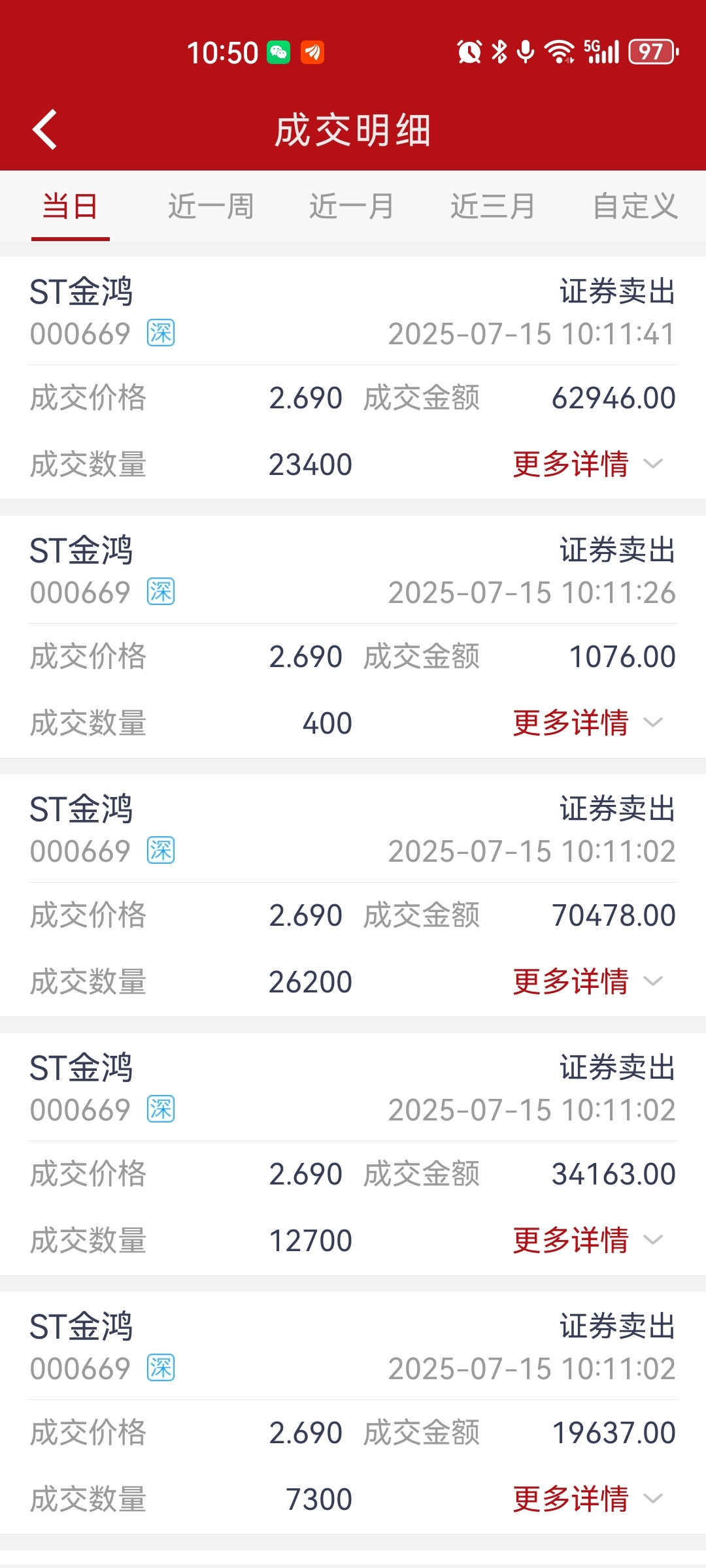Expand 更多详情 for the 62946.00 trade
The image size is (706, 1568).
click(x=588, y=464)
